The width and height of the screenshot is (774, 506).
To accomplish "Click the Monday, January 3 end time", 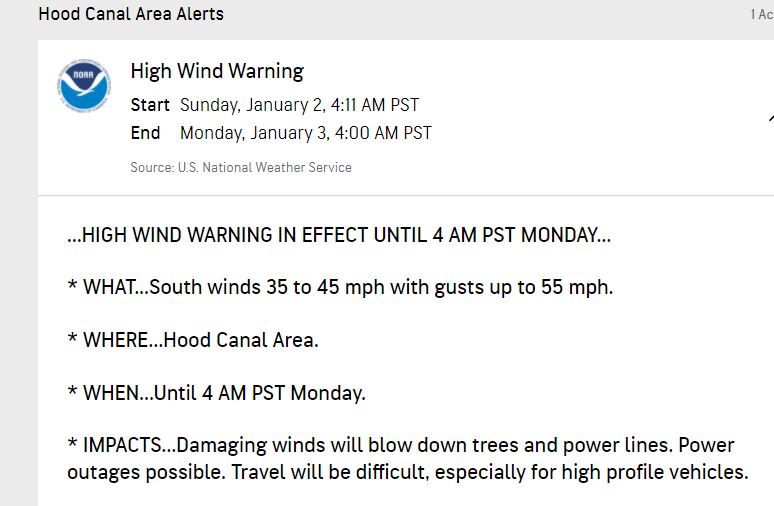I will [306, 133].
